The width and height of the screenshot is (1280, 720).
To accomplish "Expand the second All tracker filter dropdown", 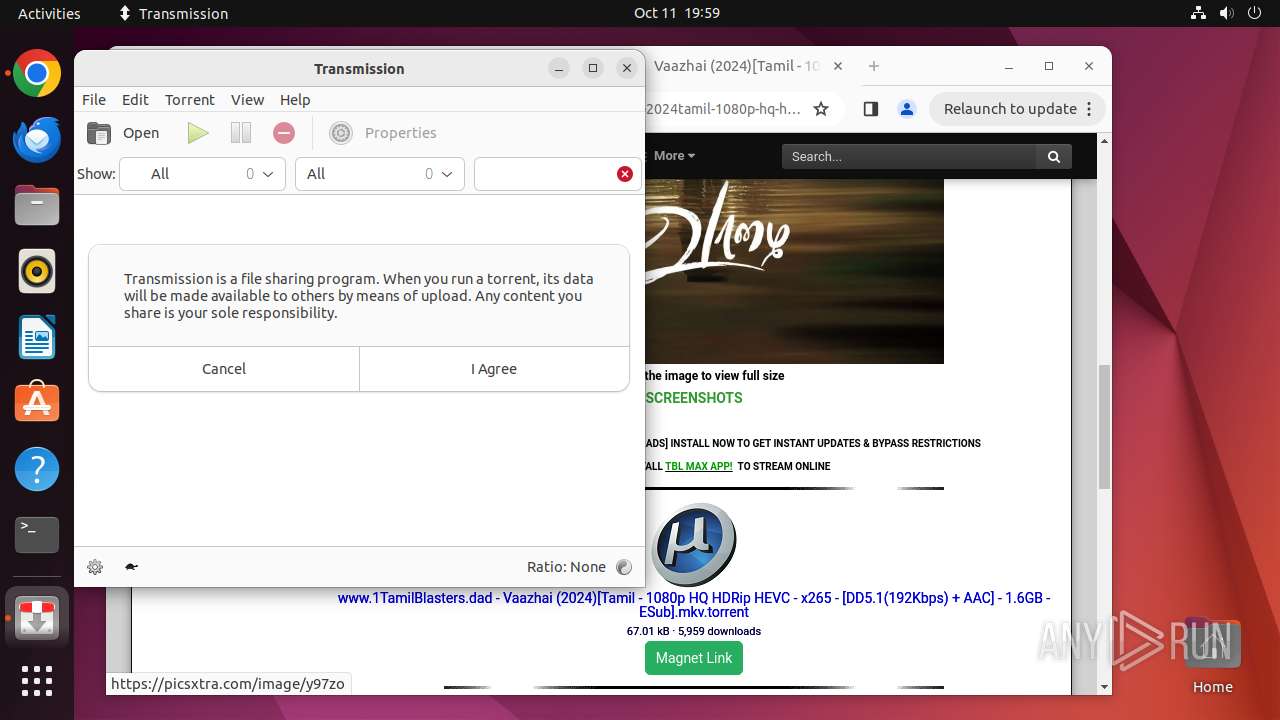I will (380, 174).
